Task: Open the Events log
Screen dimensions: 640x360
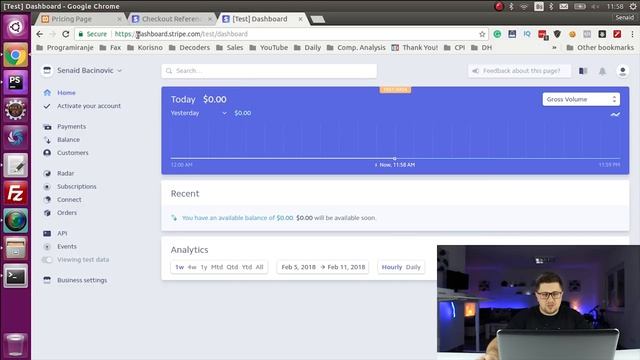Action: point(67,247)
